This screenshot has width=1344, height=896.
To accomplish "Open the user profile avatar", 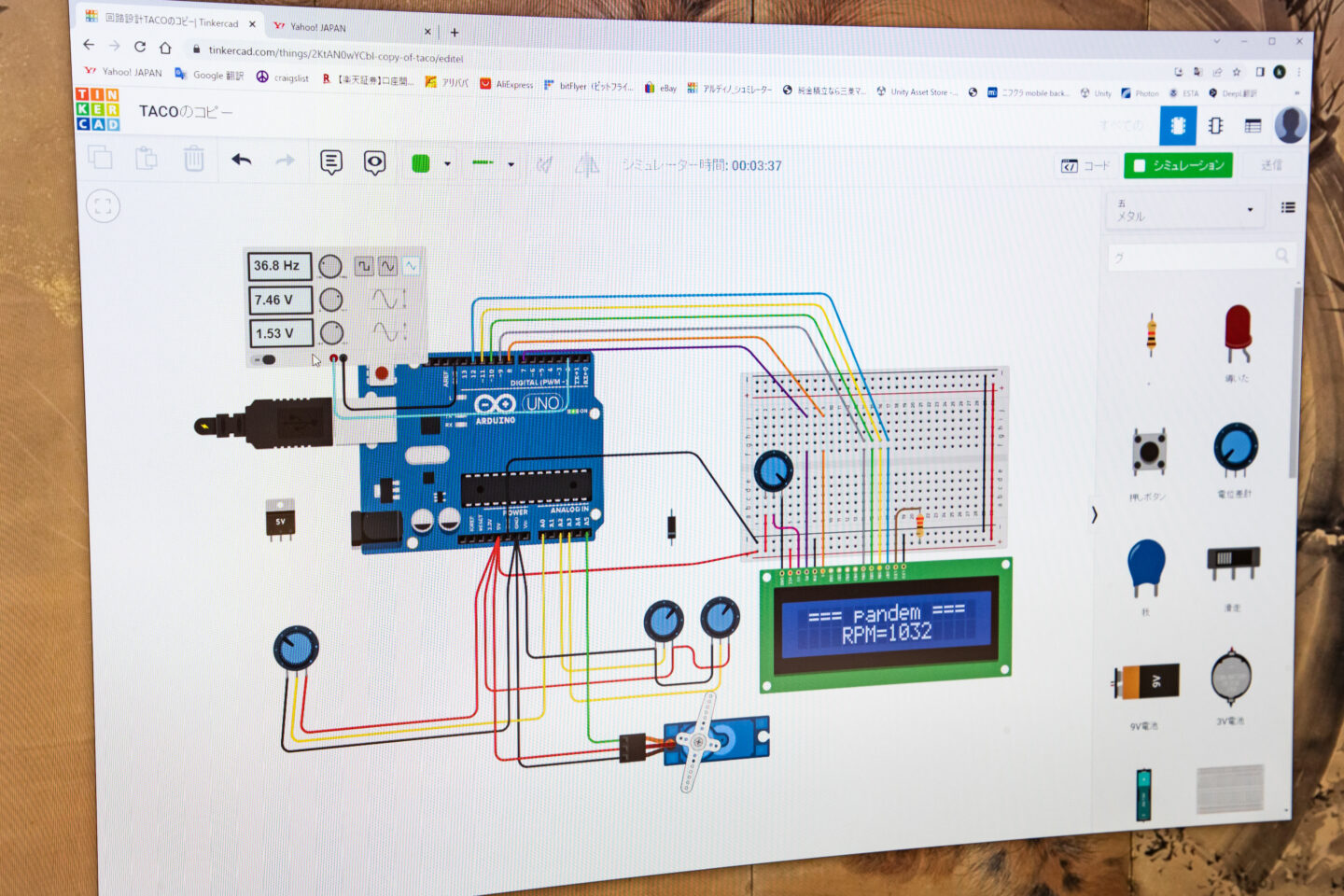I will pyautogui.click(x=1290, y=125).
